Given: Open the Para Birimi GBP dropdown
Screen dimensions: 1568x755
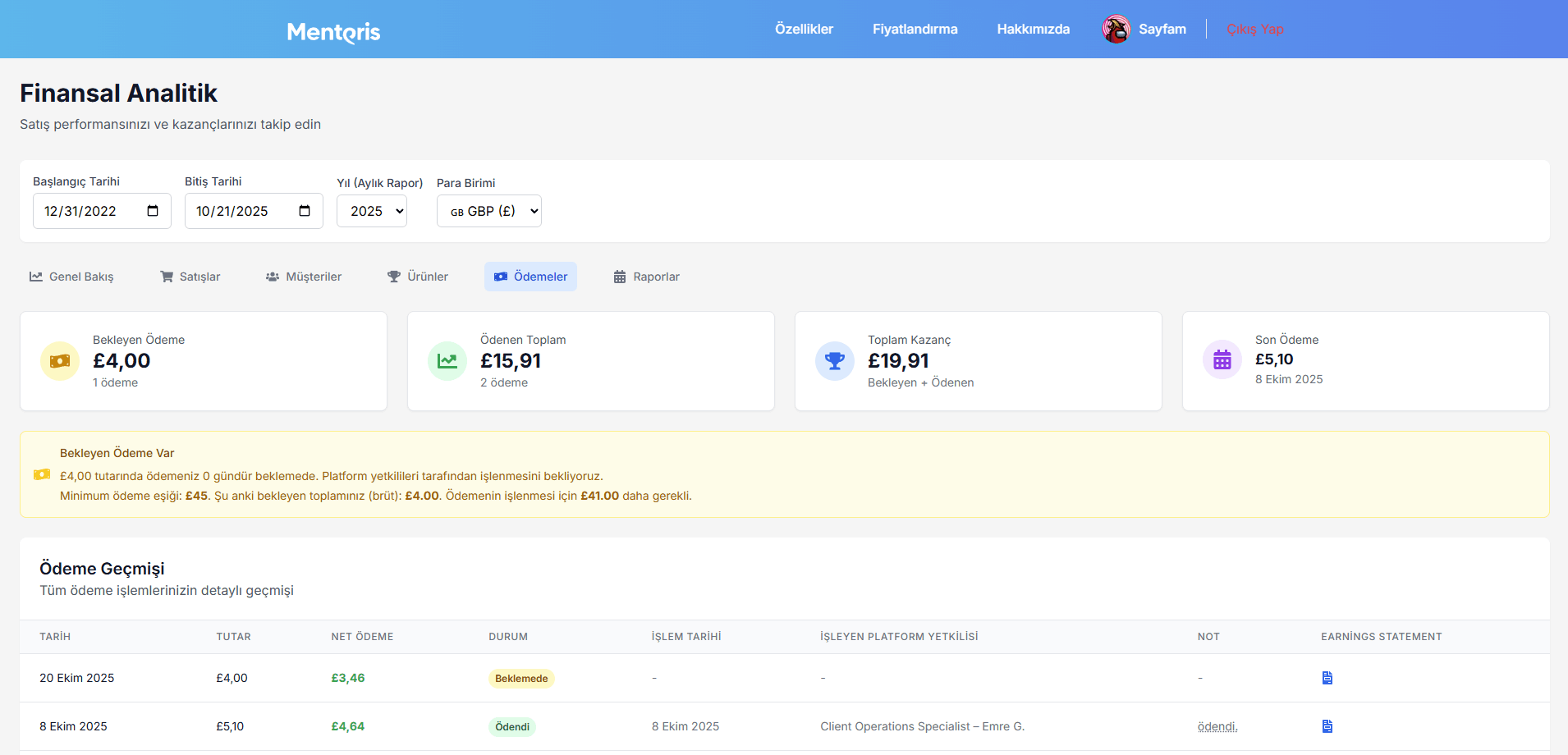Looking at the screenshot, I should [x=489, y=211].
